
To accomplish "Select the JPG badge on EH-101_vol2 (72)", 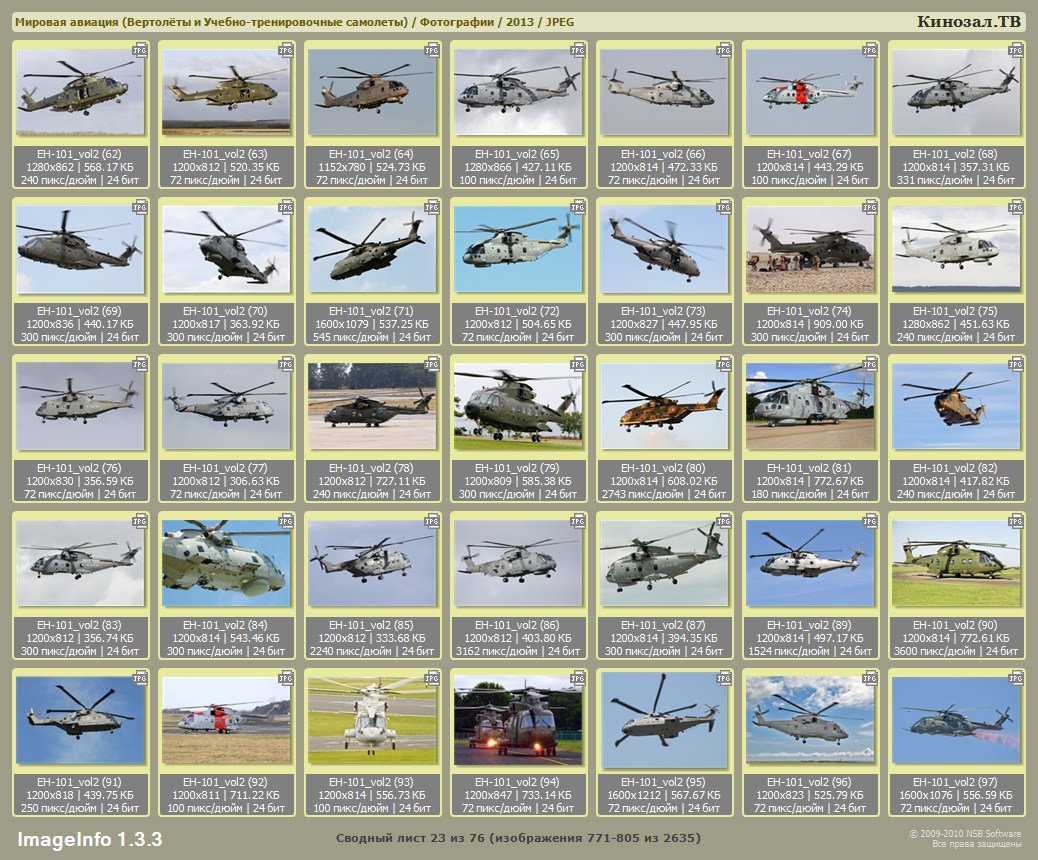I will pos(578,206).
